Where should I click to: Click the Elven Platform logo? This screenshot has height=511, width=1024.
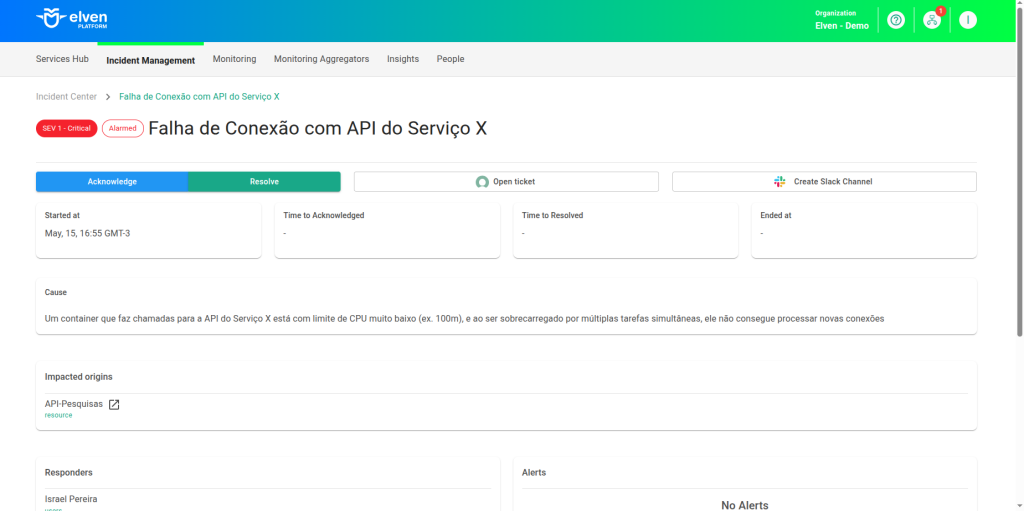coord(71,19)
